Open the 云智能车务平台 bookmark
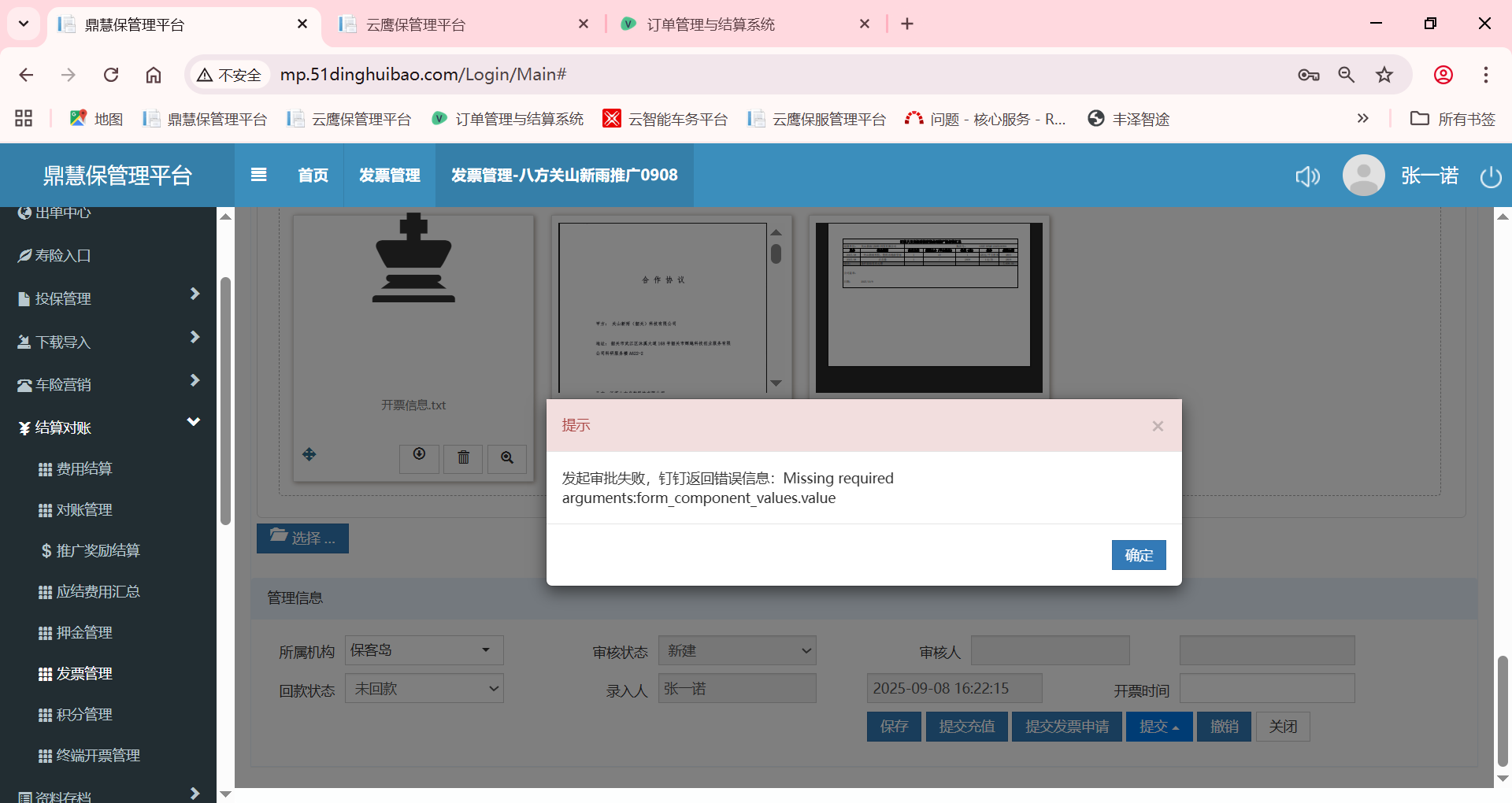The width and height of the screenshot is (1512, 803). (665, 119)
